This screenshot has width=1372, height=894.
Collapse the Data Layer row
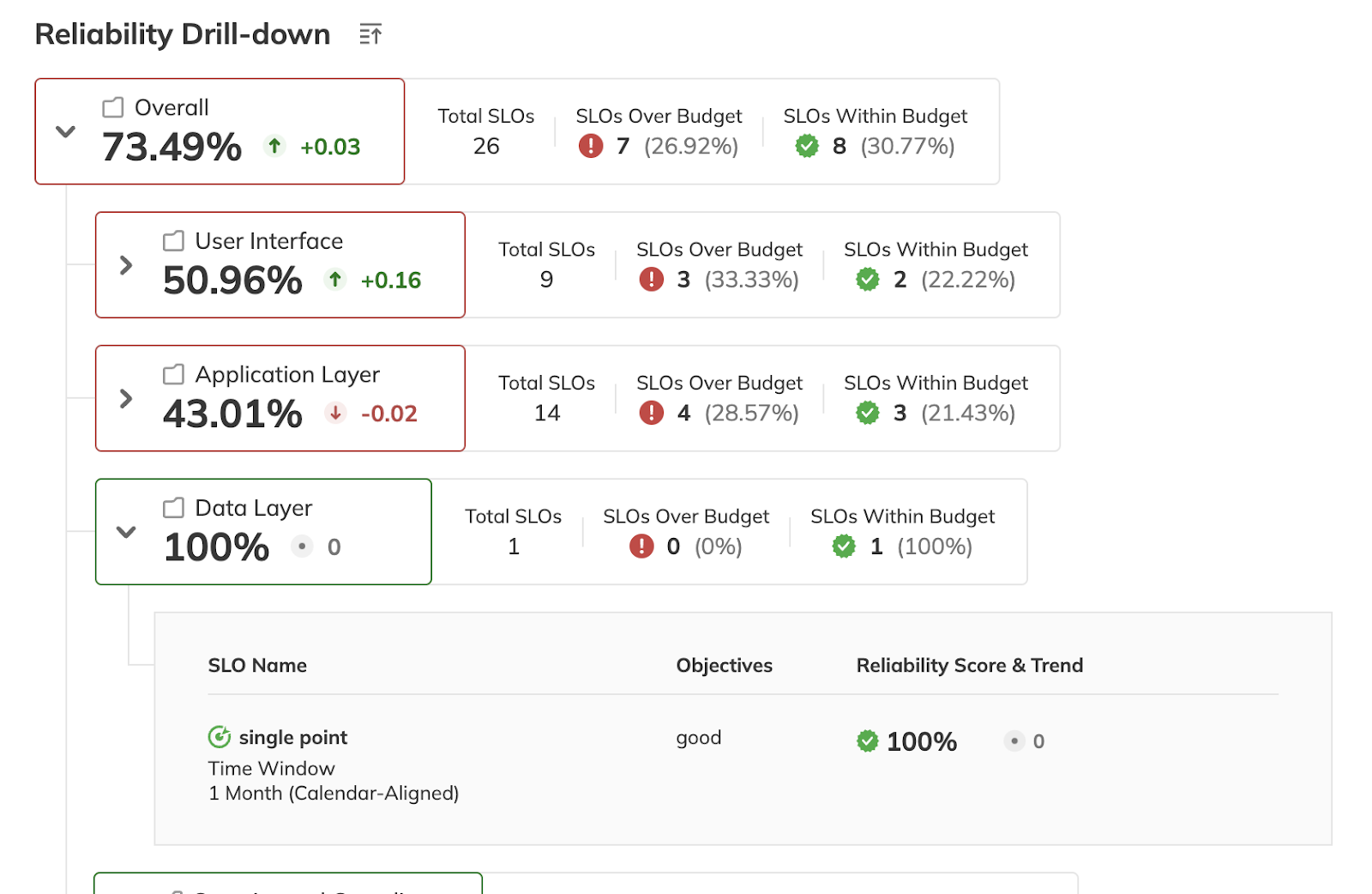[126, 532]
